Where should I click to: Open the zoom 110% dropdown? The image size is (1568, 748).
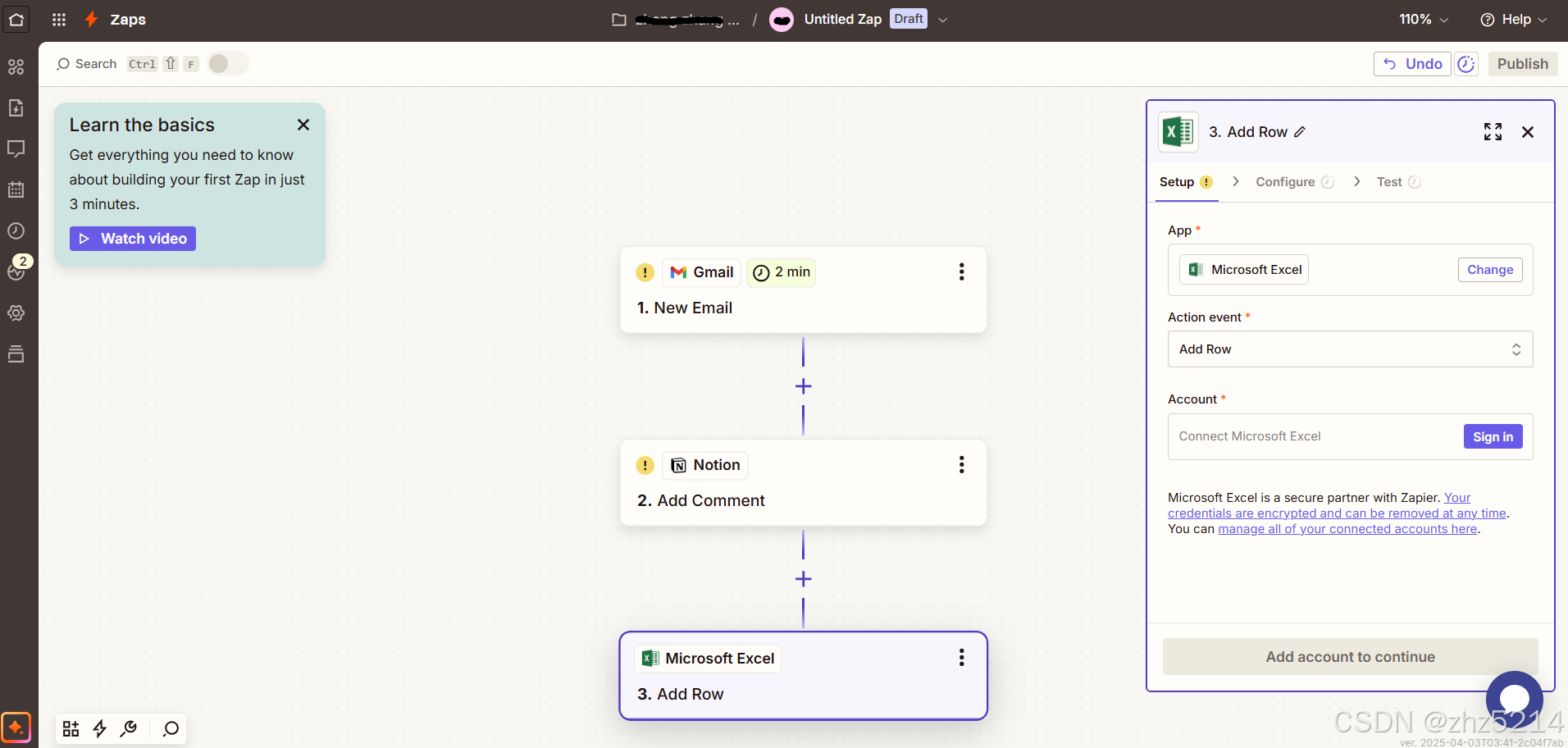point(1424,20)
